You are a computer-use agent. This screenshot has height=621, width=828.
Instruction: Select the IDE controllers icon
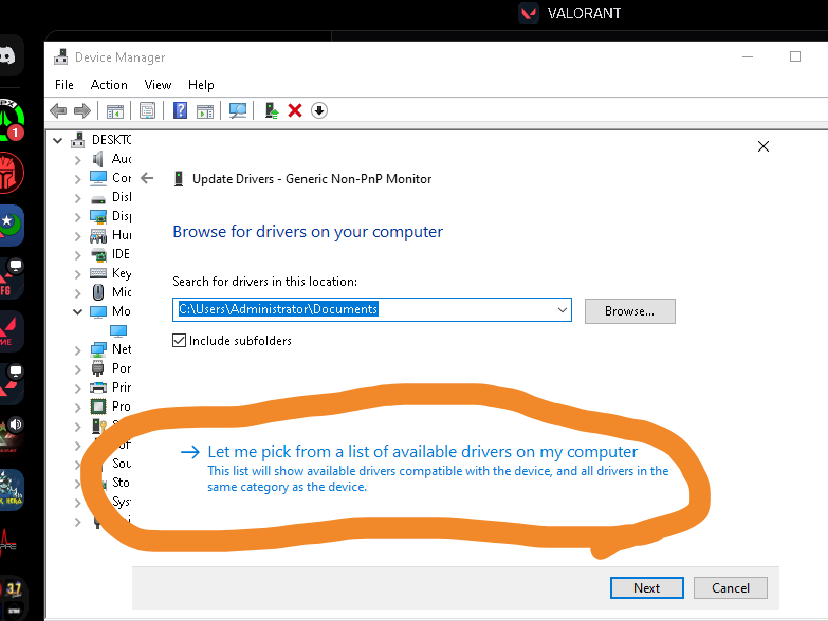(99, 255)
